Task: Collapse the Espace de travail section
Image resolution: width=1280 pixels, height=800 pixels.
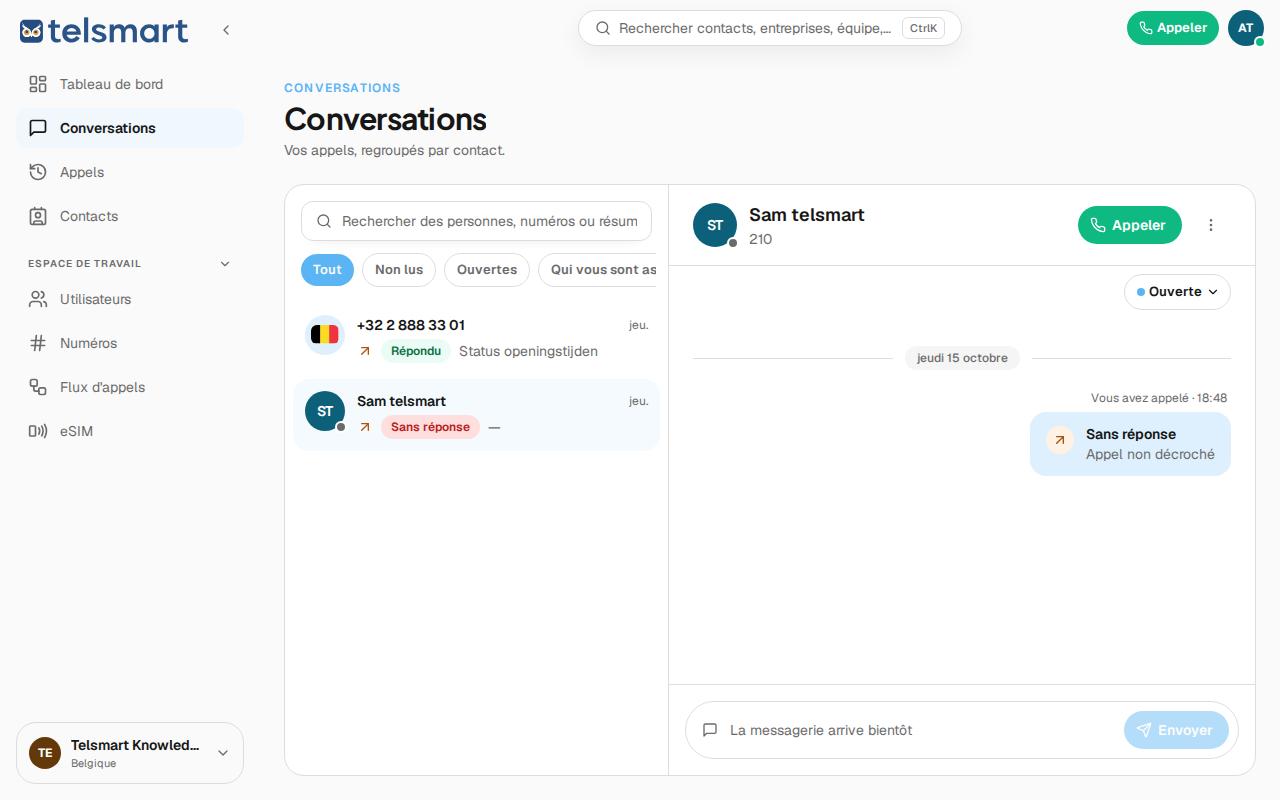Action: [225, 264]
